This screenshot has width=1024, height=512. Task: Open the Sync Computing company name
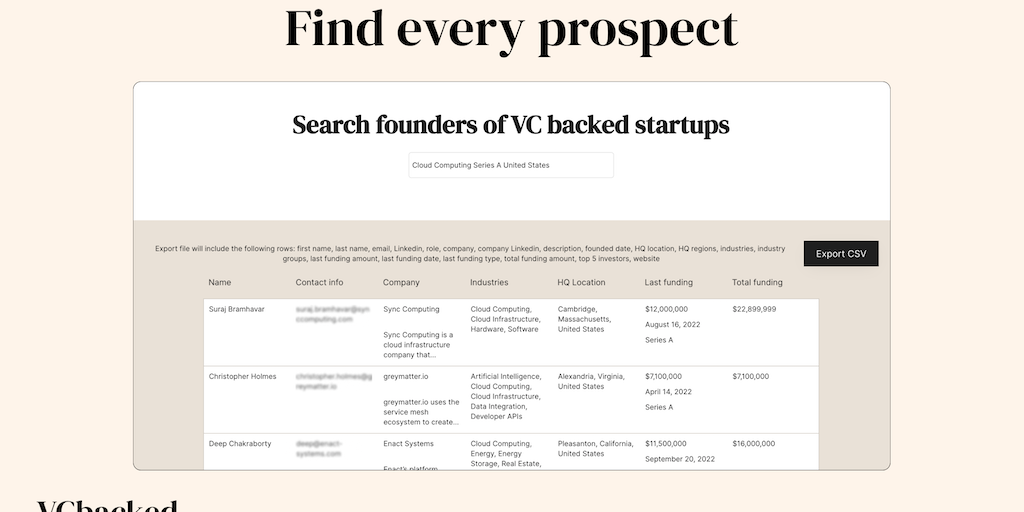click(x=411, y=309)
